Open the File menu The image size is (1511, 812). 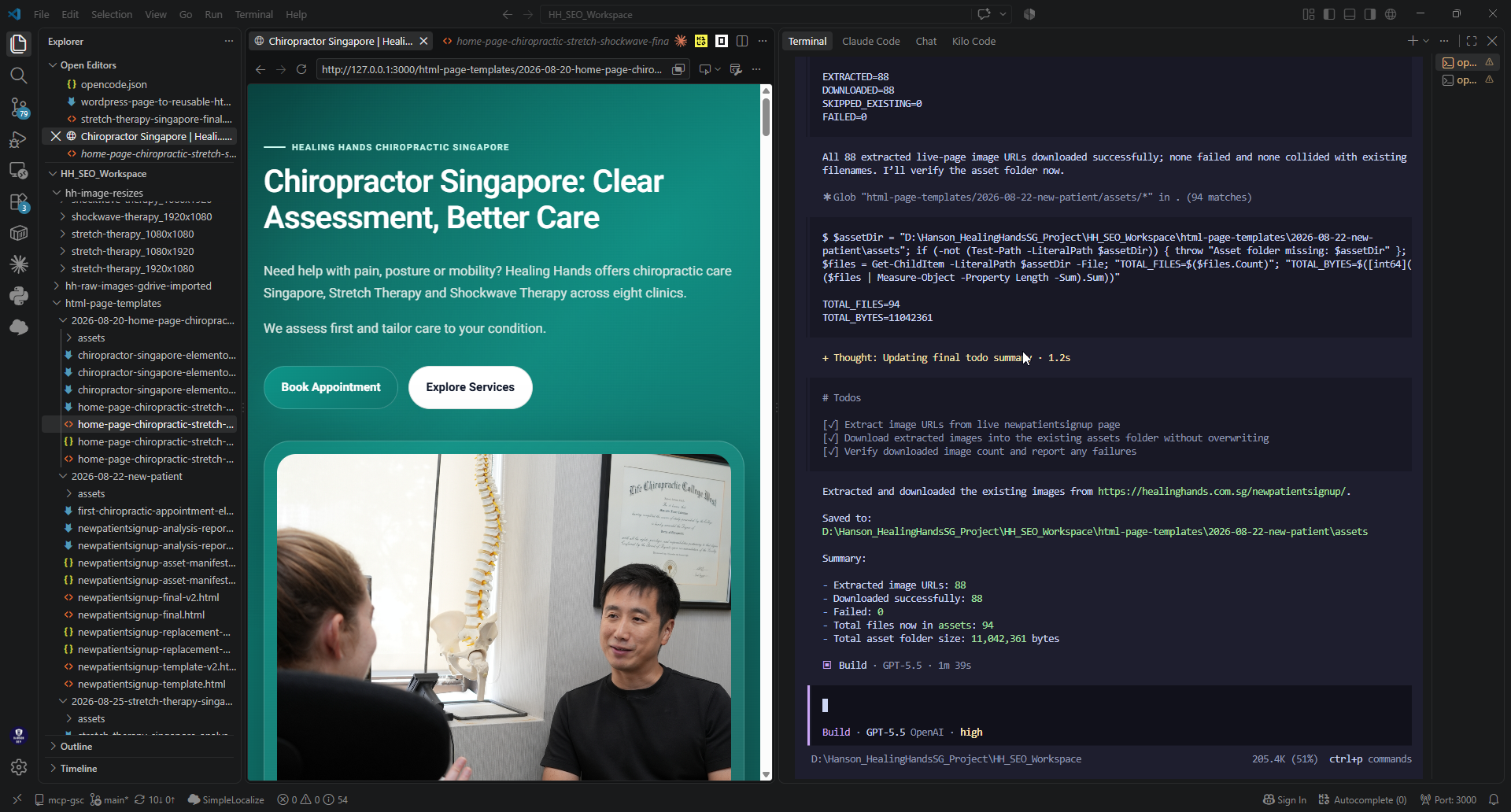tap(42, 14)
